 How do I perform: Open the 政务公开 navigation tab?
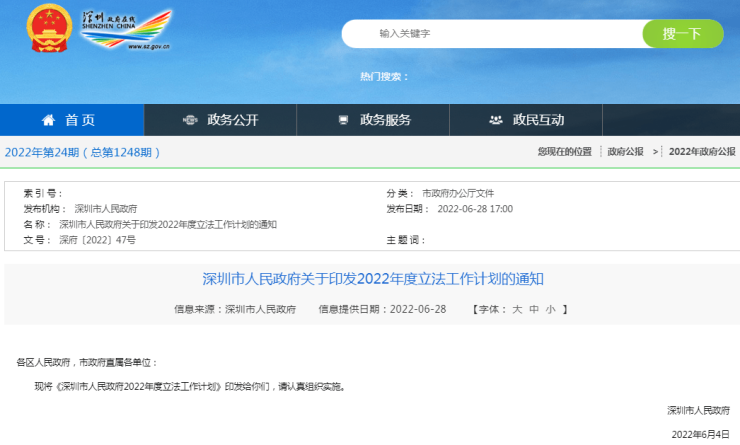[x=220, y=120]
